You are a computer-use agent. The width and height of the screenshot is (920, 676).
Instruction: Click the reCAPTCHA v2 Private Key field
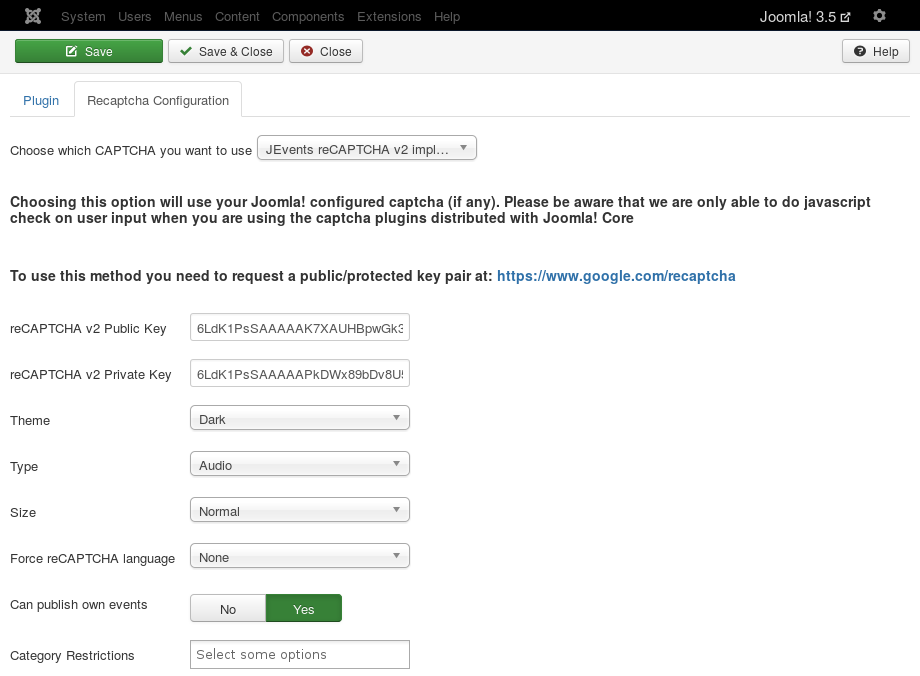300,373
